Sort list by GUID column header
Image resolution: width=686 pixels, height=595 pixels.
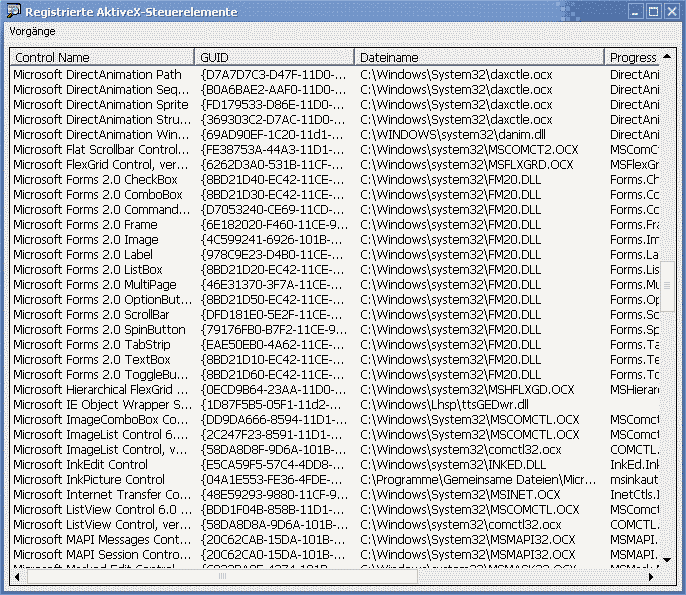274,58
